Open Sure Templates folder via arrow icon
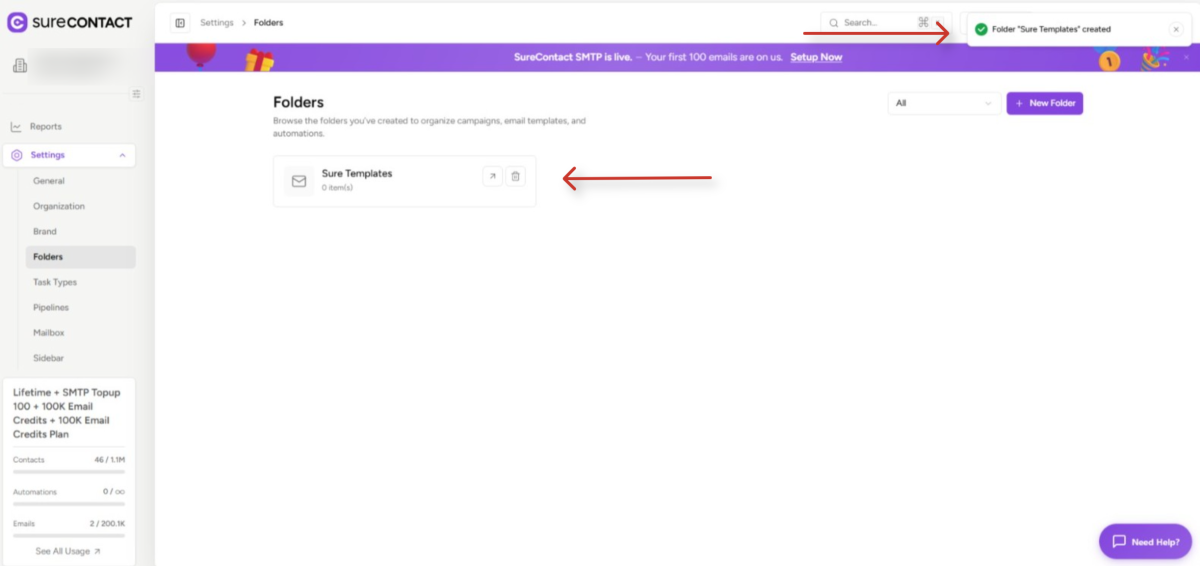The height and width of the screenshot is (566, 1200). [x=492, y=177]
